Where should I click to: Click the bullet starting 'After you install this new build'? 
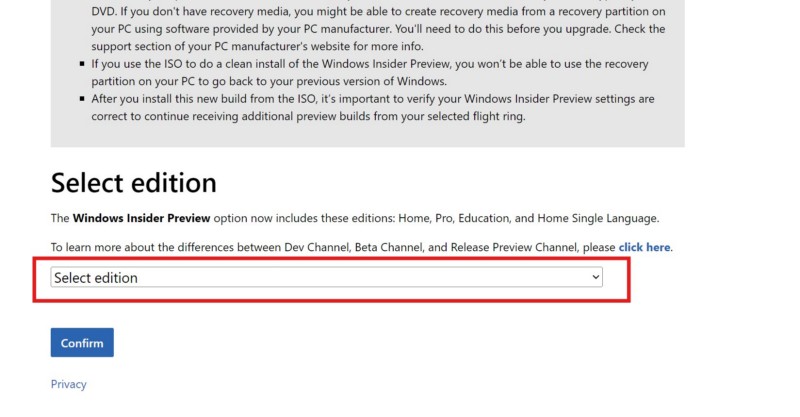tap(372, 107)
